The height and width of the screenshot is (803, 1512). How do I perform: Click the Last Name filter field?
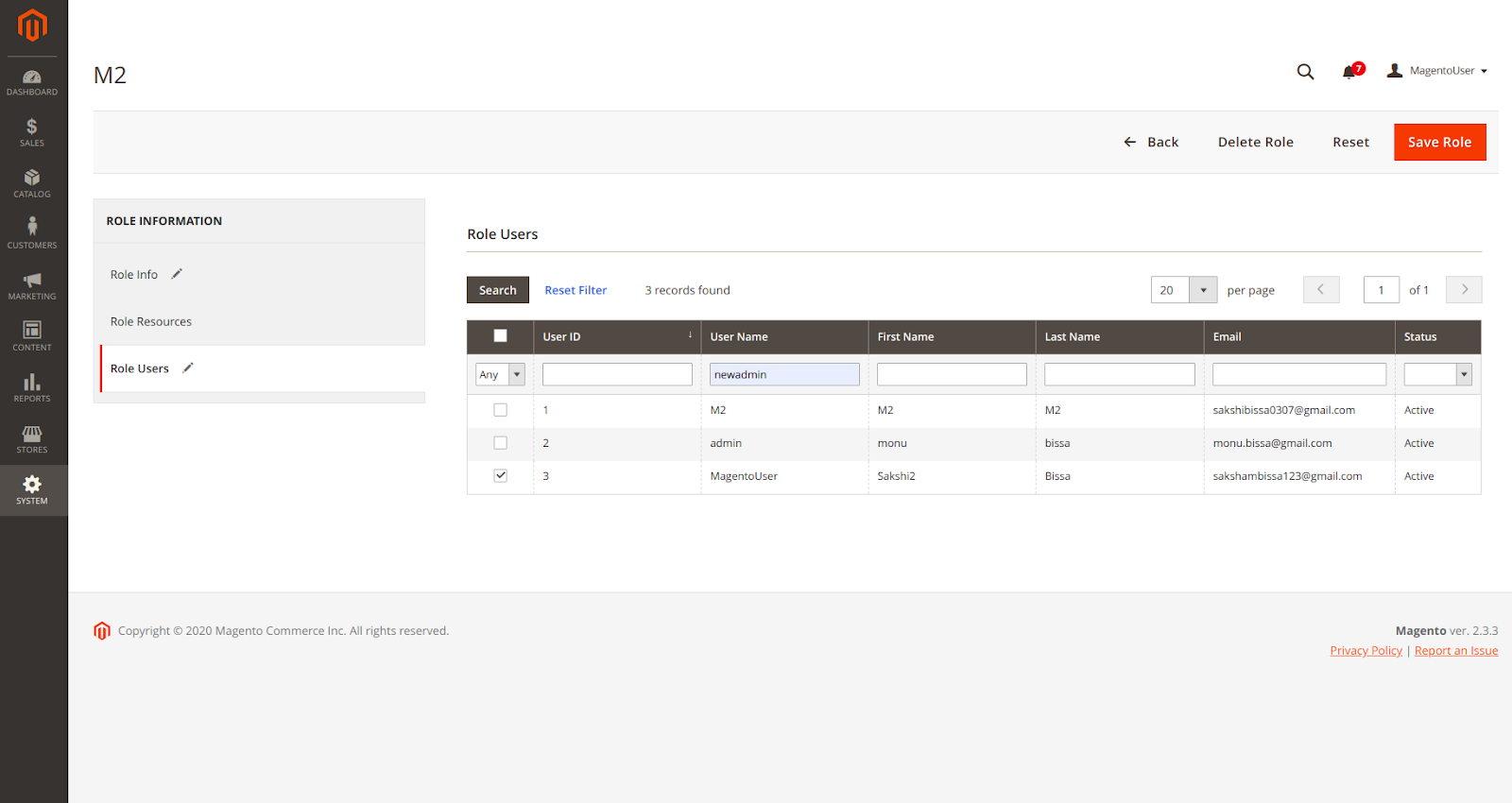tap(1120, 374)
